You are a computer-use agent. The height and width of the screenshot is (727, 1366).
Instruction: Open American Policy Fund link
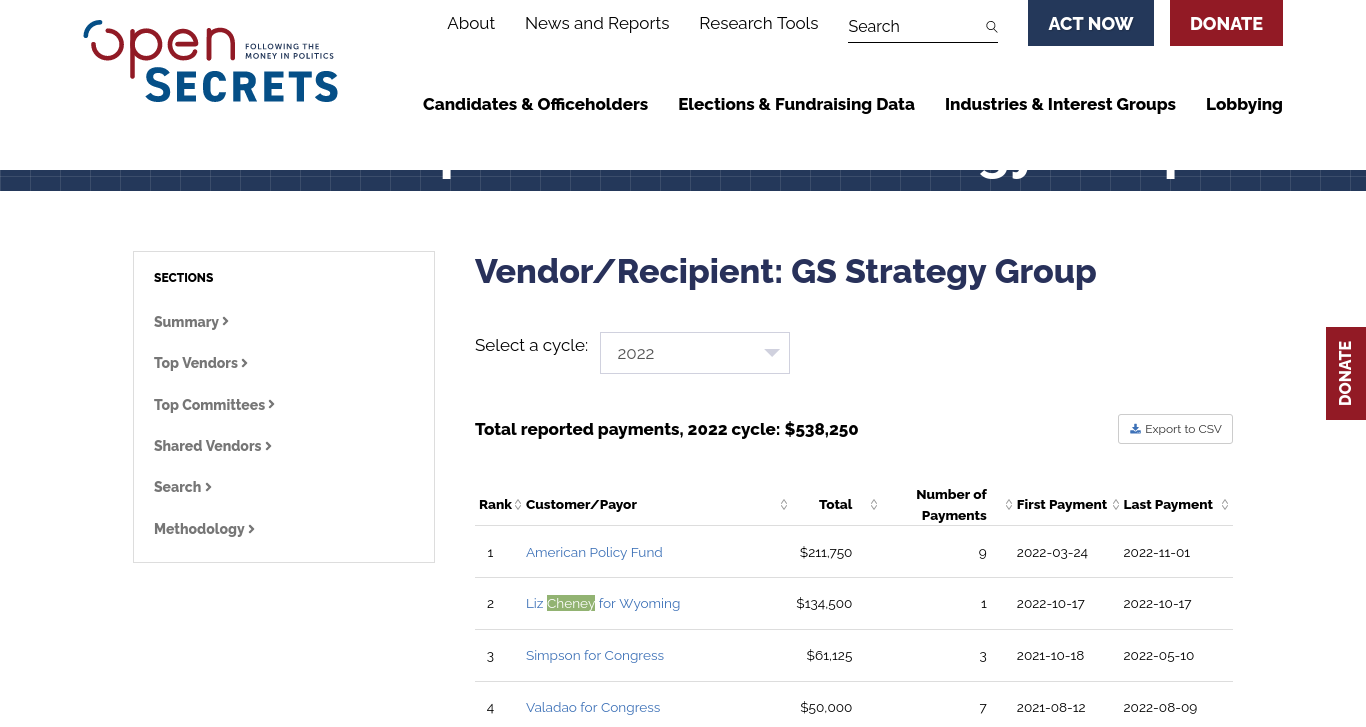click(594, 552)
